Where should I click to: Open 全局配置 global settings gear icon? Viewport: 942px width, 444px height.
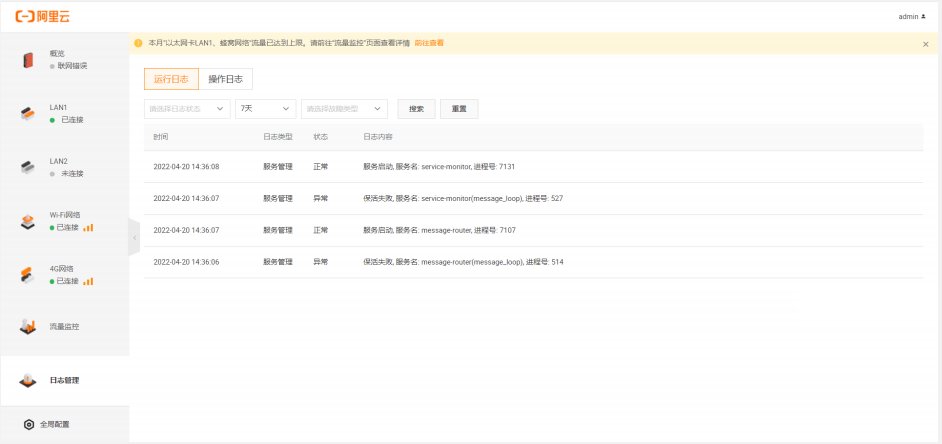point(29,425)
